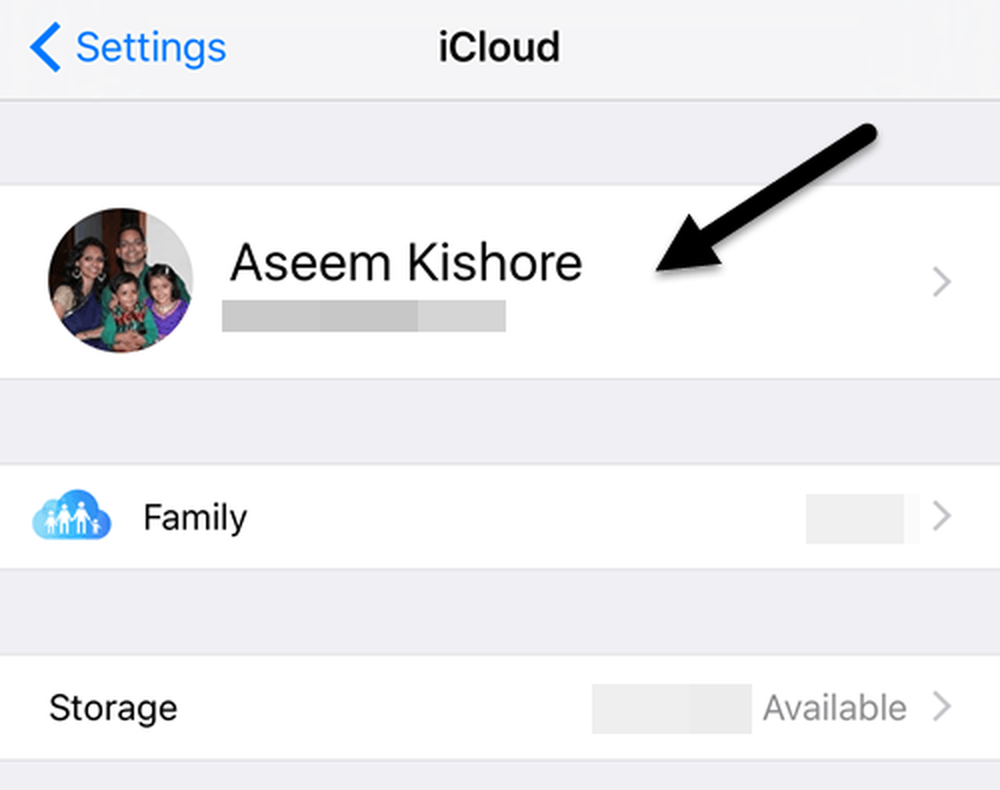This screenshot has width=1000, height=790.
Task: Expand the Family row chevron
Action: coord(942,515)
